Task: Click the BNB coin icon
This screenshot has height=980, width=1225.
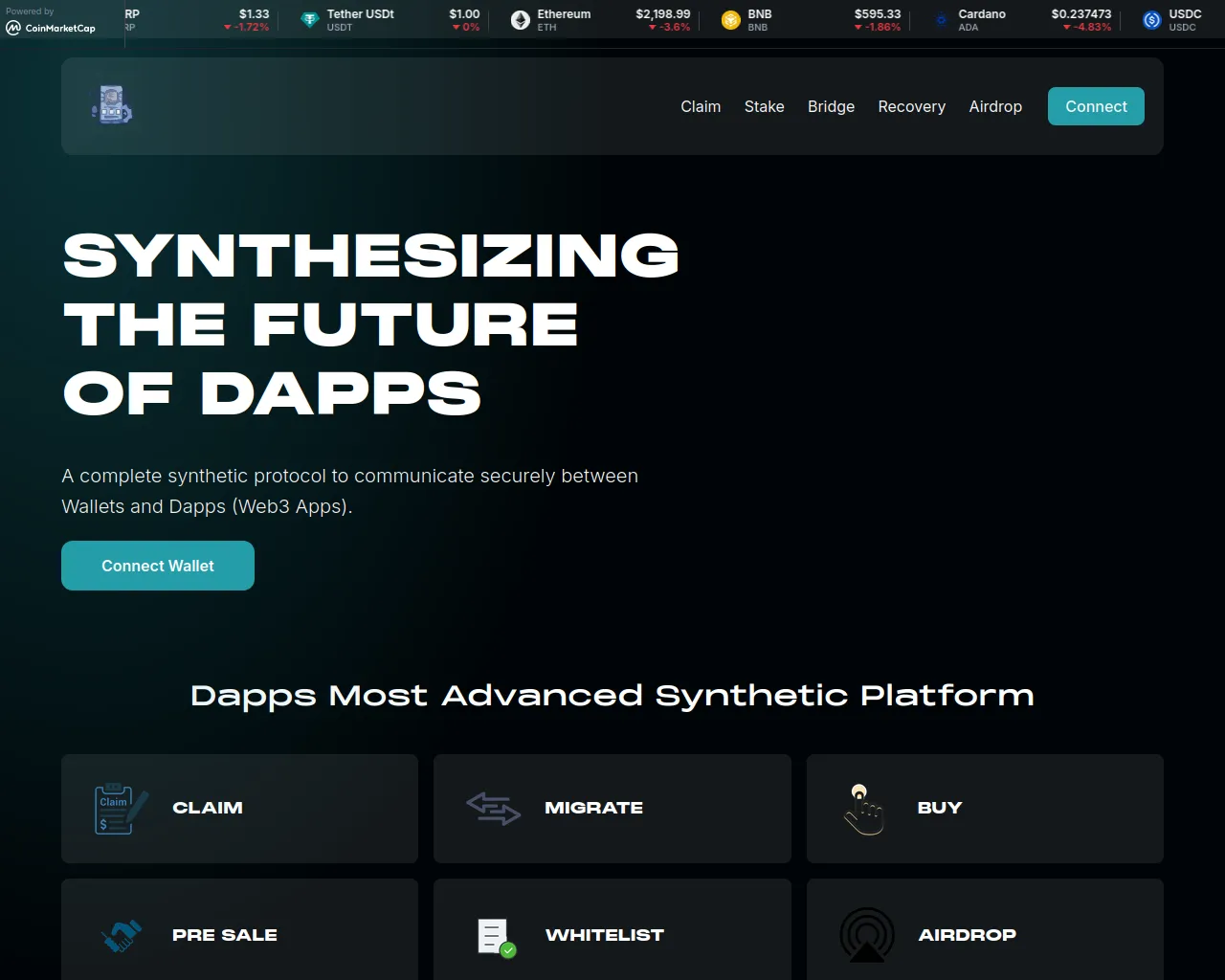Action: [731, 20]
